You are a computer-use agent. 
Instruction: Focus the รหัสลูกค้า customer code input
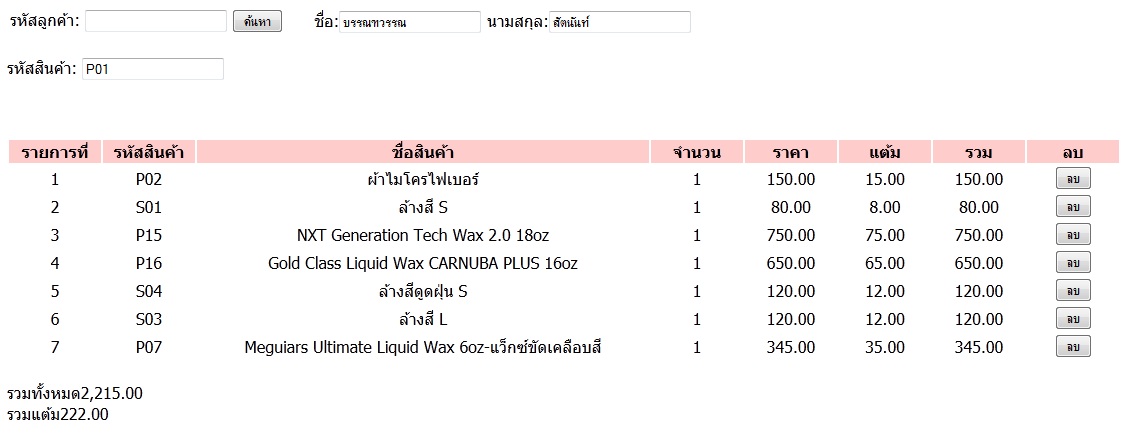tap(156, 21)
